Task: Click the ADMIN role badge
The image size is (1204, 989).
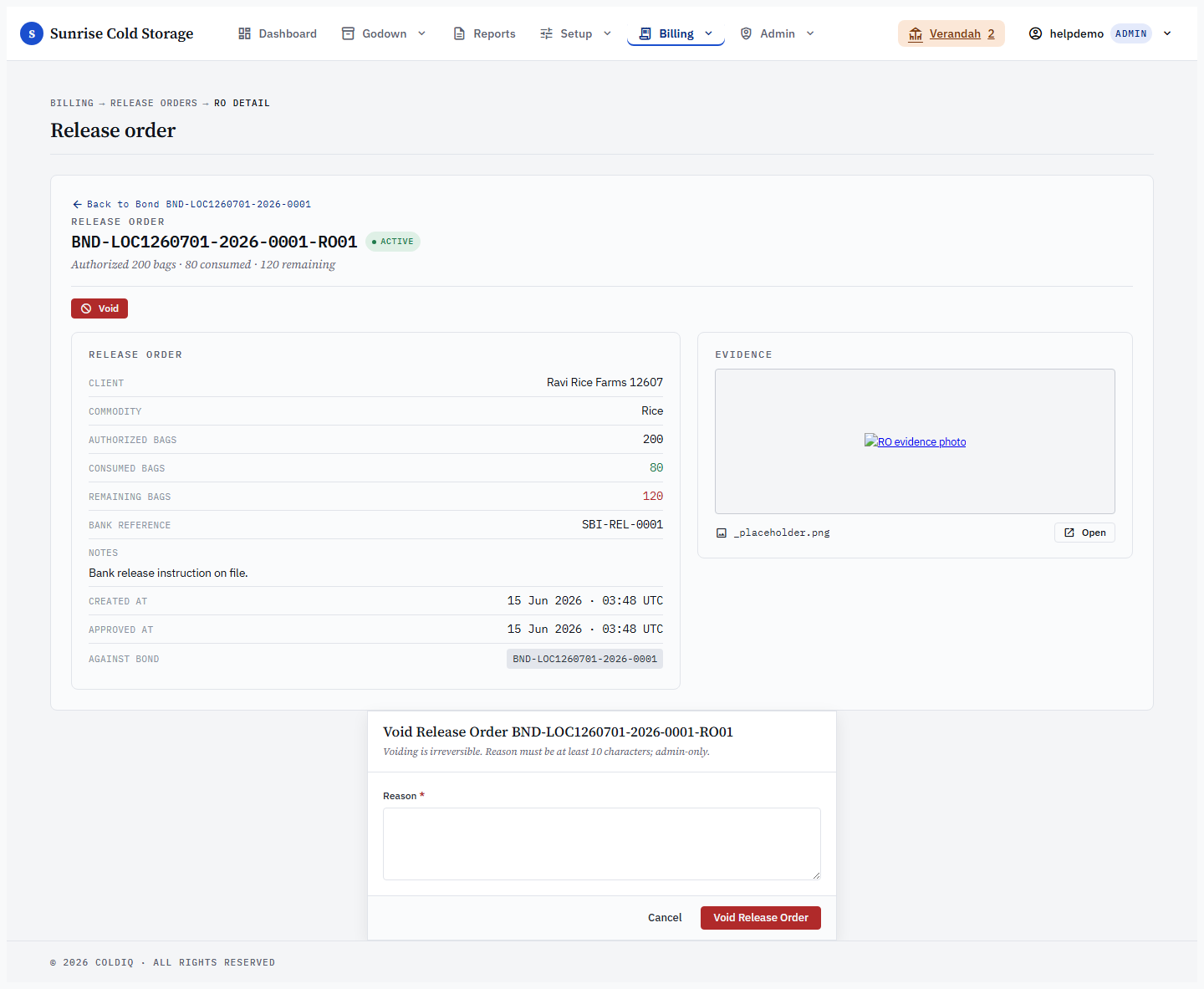Action: tap(1131, 33)
